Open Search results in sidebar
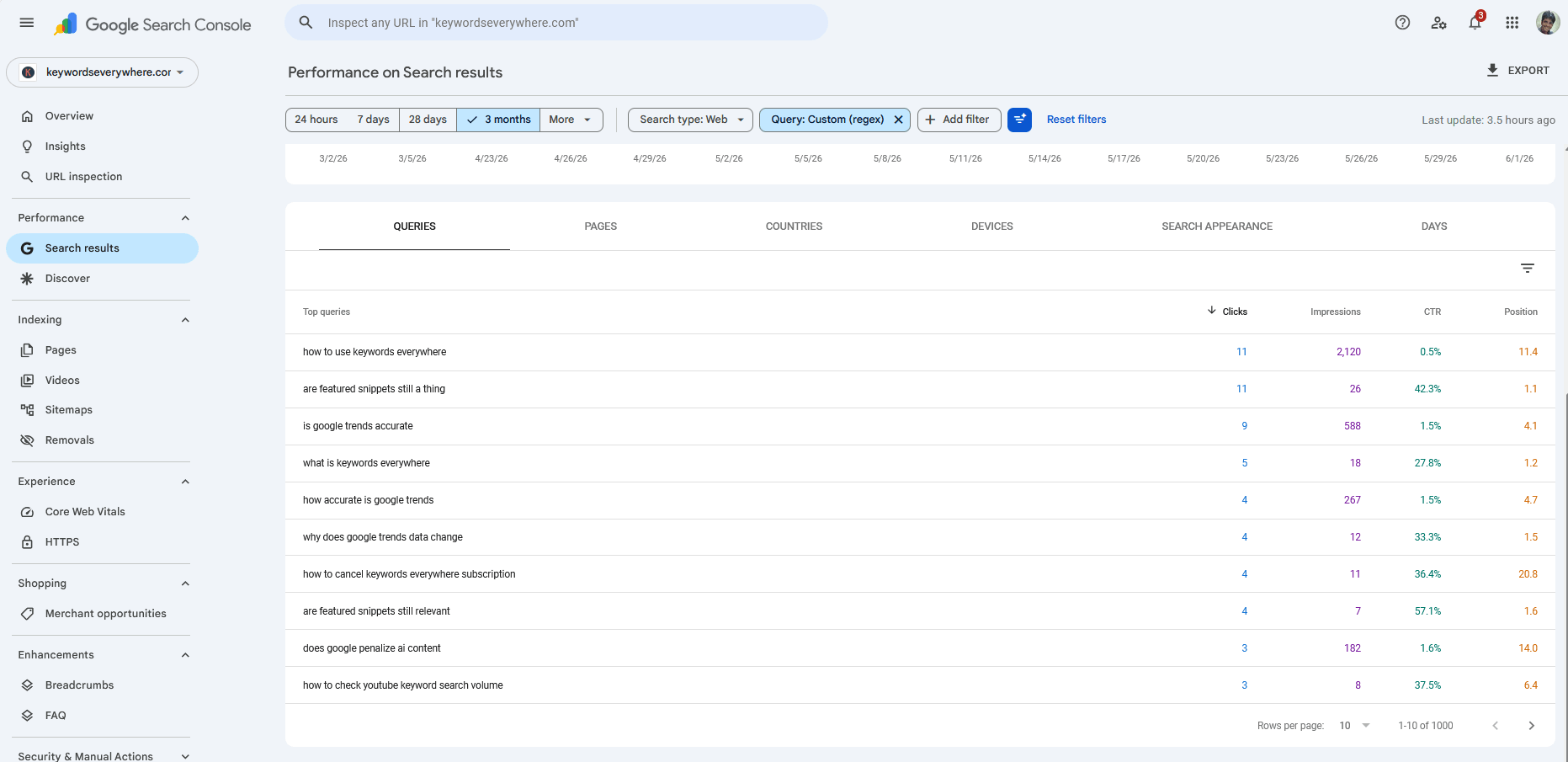The height and width of the screenshot is (762, 1568). click(102, 248)
